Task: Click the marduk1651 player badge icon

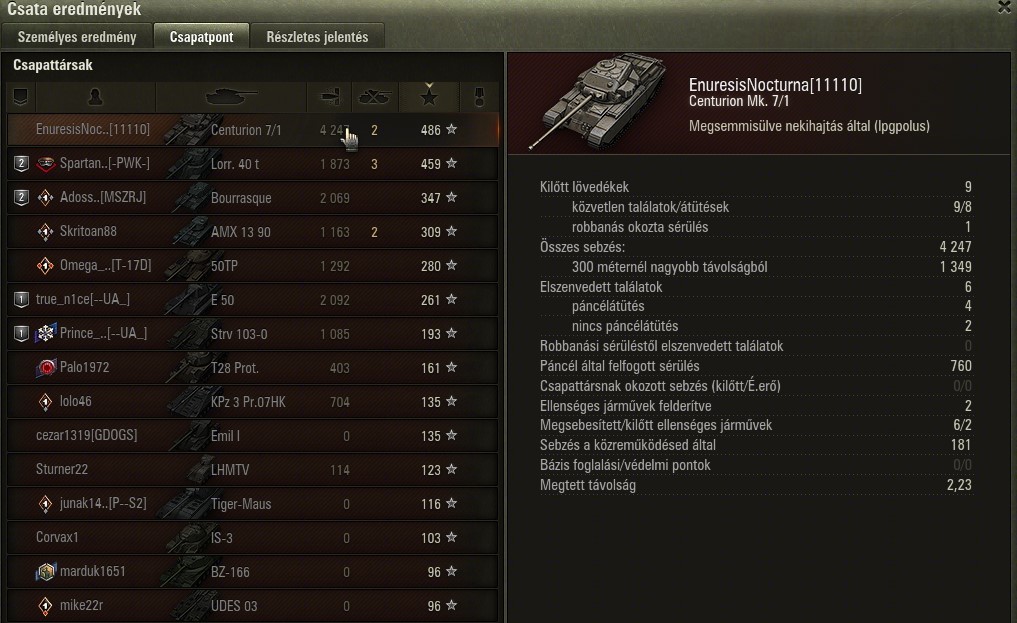Action: (x=45, y=571)
